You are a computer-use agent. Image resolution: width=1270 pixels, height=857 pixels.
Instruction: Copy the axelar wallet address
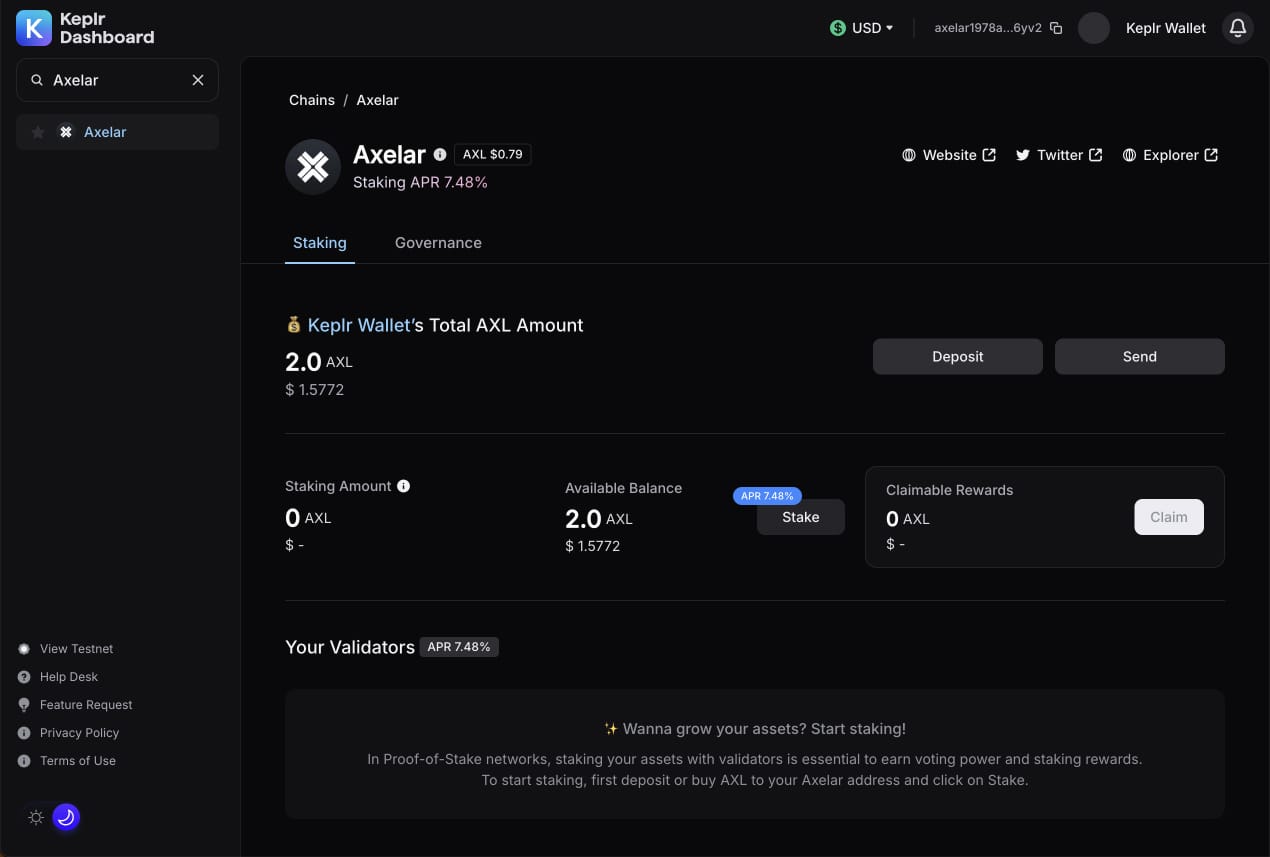coord(1056,28)
